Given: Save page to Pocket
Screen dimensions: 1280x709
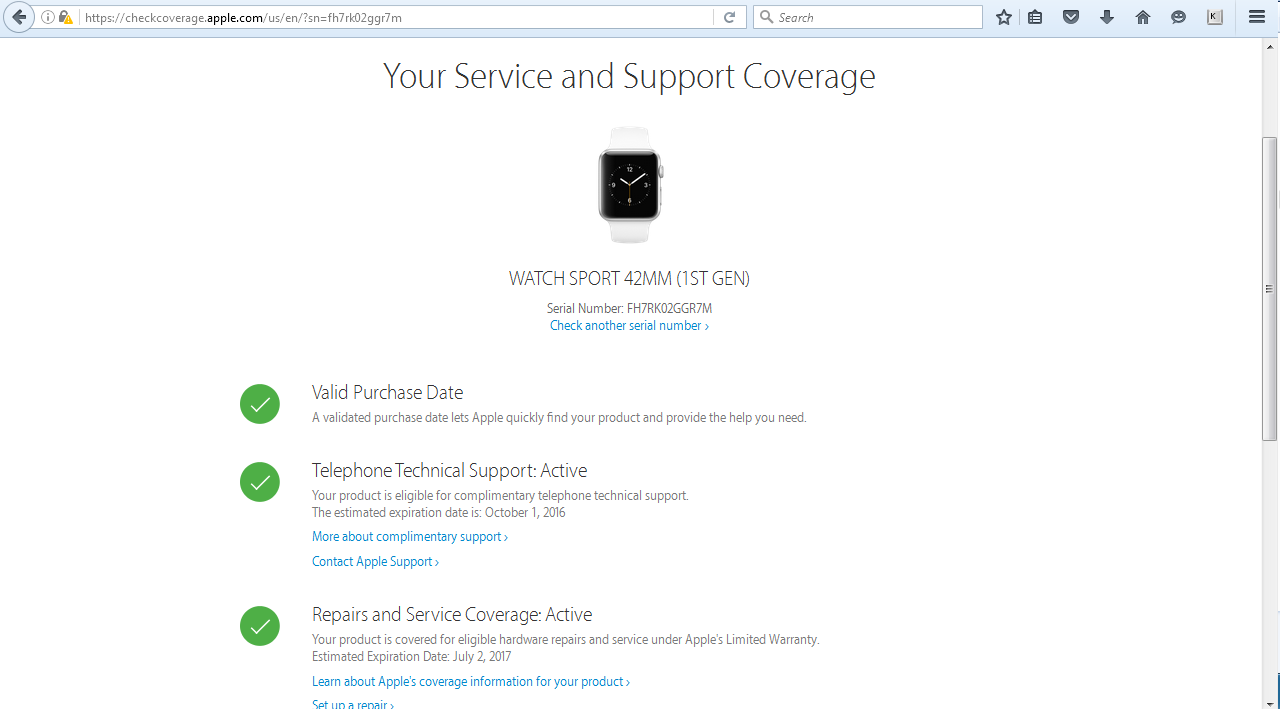Looking at the screenshot, I should (x=1071, y=17).
